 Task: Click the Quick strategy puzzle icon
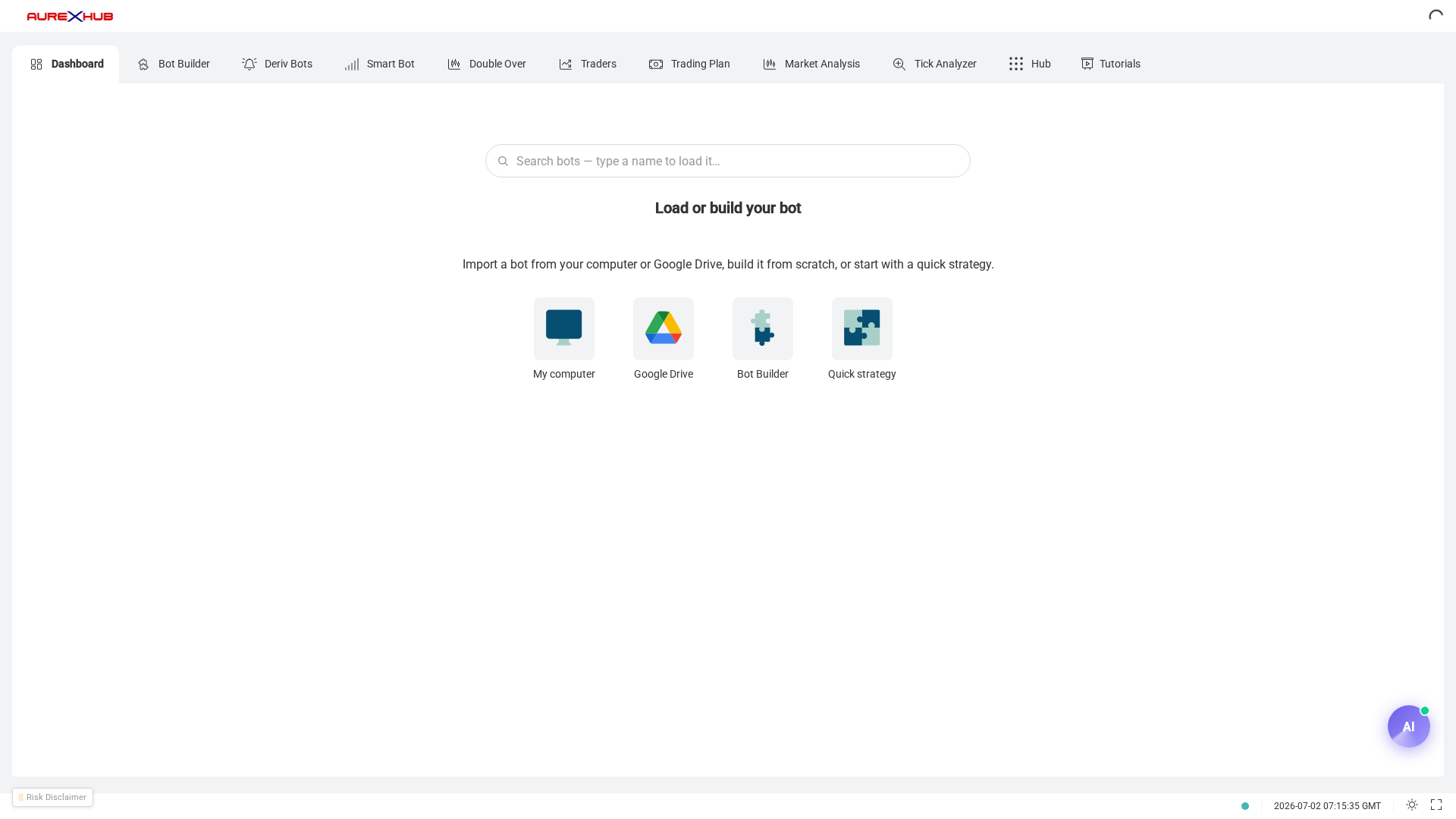tap(862, 328)
